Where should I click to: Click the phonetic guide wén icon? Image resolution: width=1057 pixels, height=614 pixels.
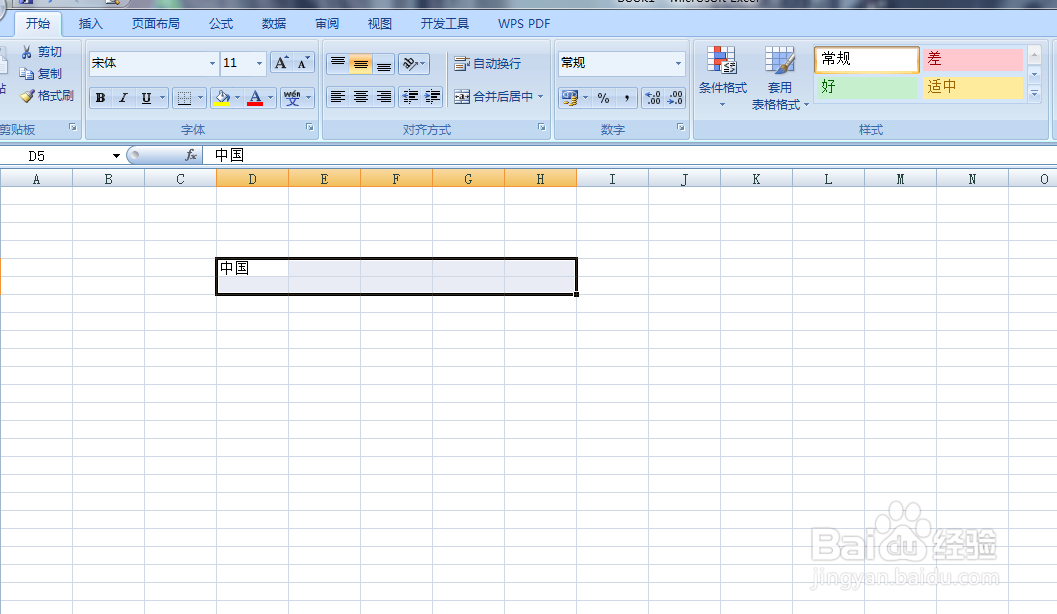292,98
